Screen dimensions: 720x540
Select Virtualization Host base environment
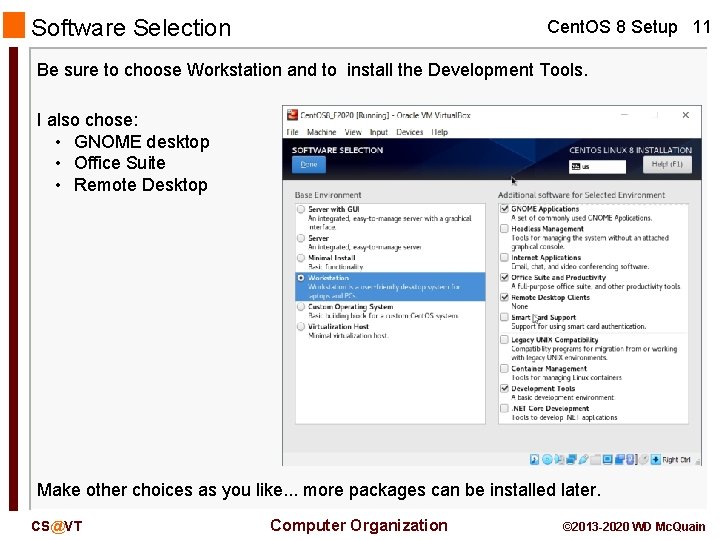pos(301,326)
